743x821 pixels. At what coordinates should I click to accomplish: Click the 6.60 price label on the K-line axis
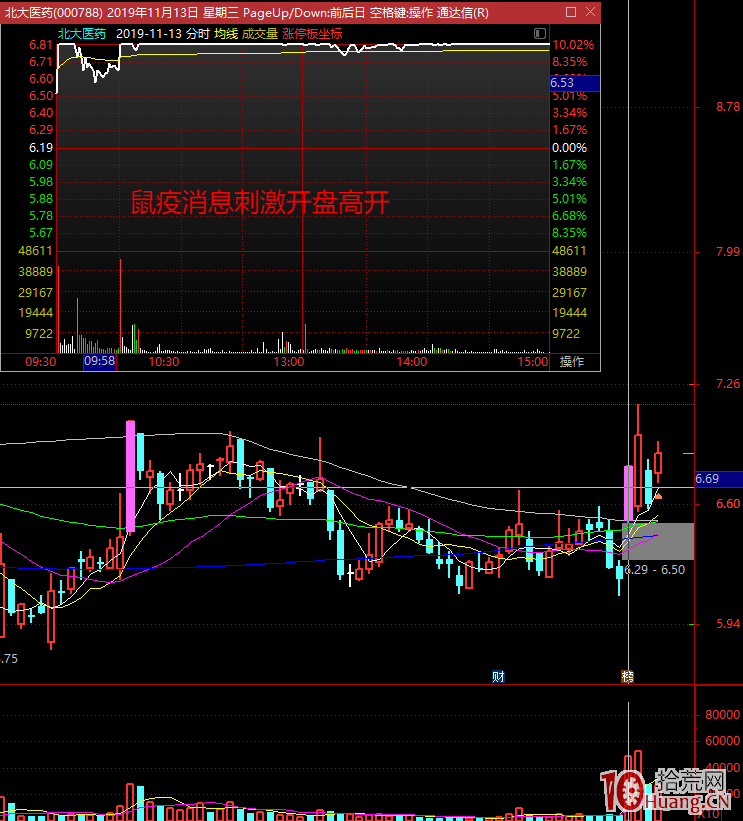pyautogui.click(x=728, y=504)
